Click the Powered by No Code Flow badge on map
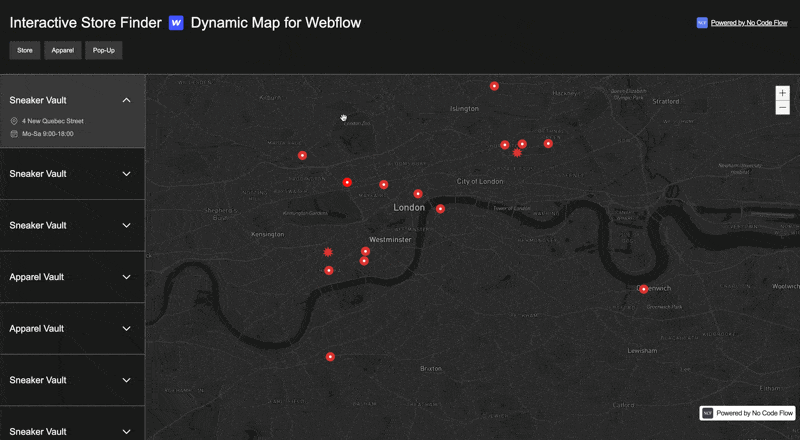 tap(747, 413)
